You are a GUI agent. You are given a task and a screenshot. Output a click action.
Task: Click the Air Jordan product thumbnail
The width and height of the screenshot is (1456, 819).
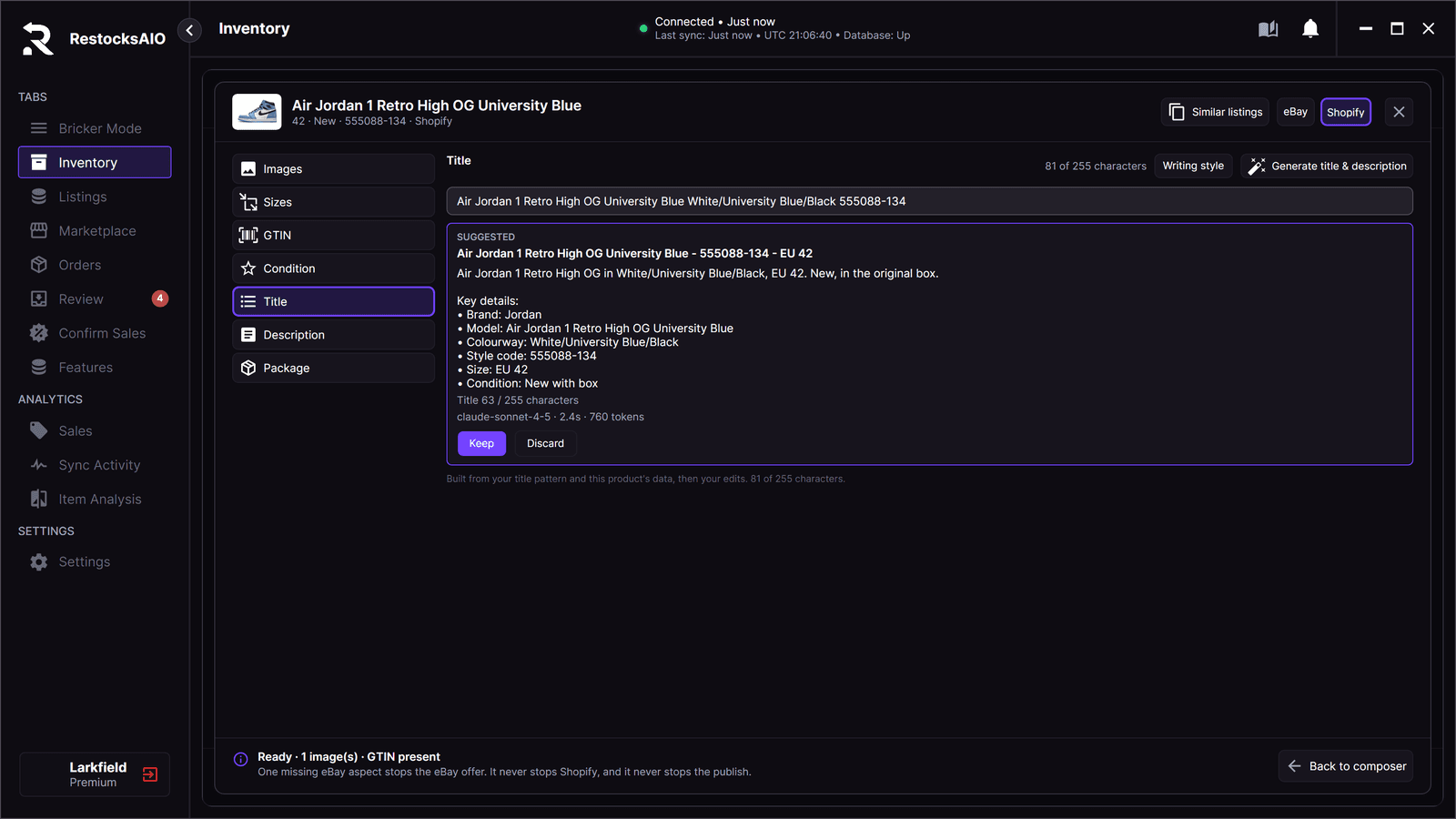tap(257, 112)
